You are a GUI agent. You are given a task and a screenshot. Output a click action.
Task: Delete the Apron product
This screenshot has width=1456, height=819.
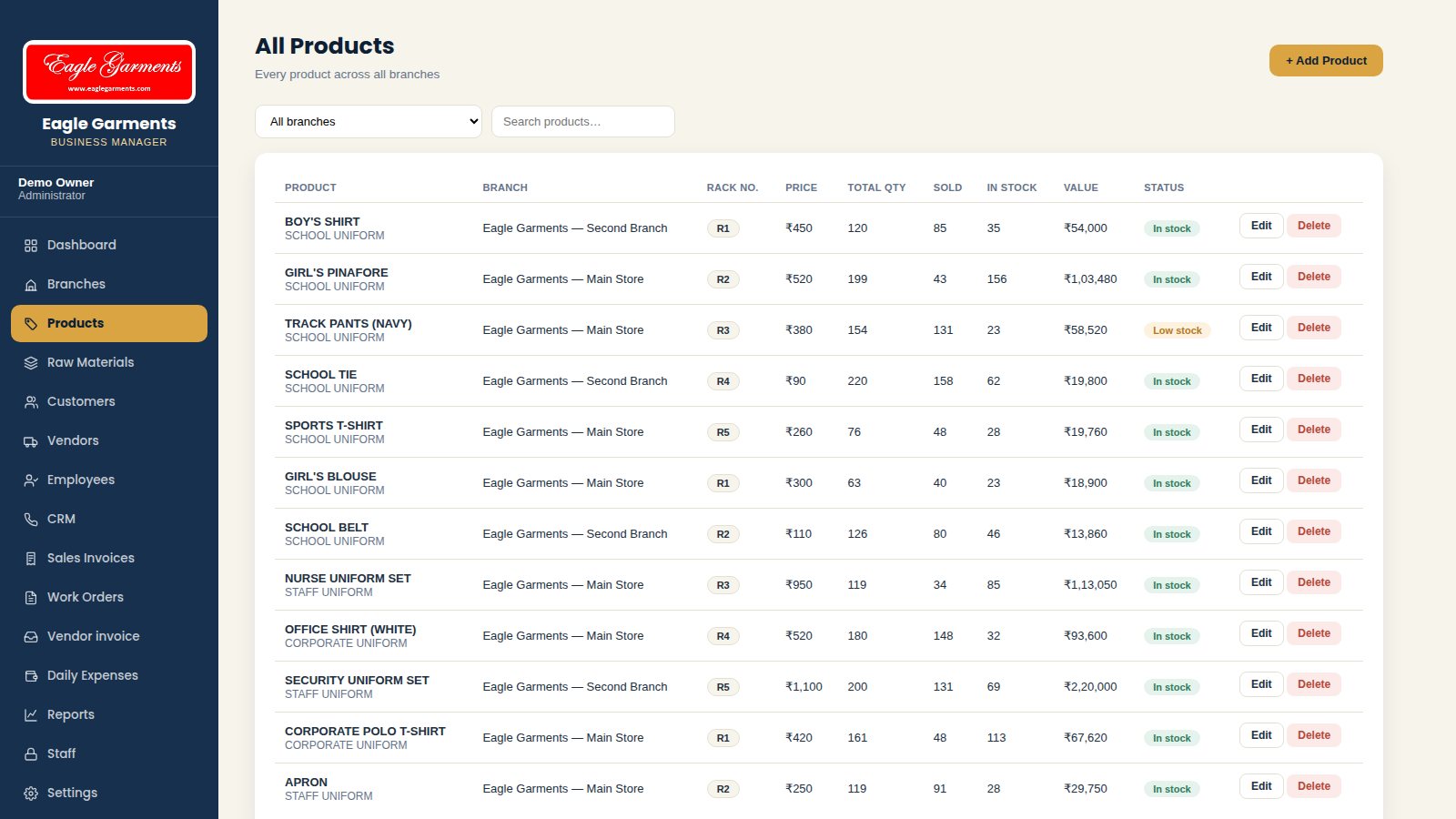pyautogui.click(x=1313, y=786)
